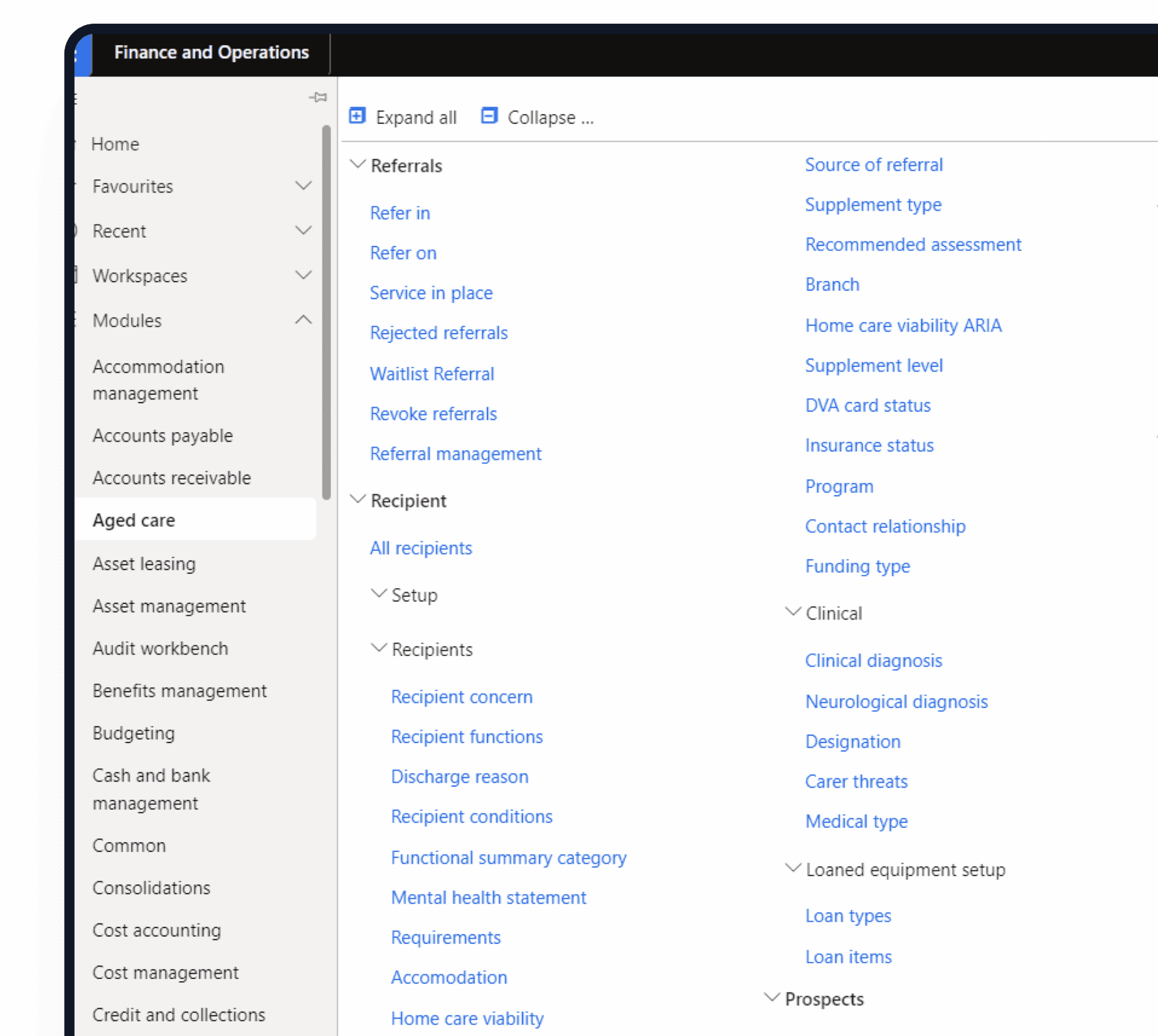Open the Requirements link
This screenshot has width=1158, height=1036.
click(446, 938)
